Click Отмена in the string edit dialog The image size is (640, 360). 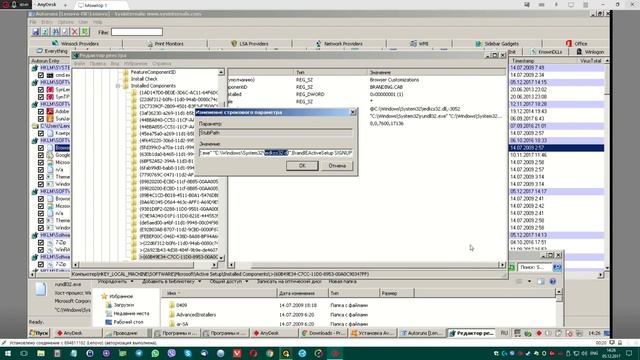tap(337, 166)
